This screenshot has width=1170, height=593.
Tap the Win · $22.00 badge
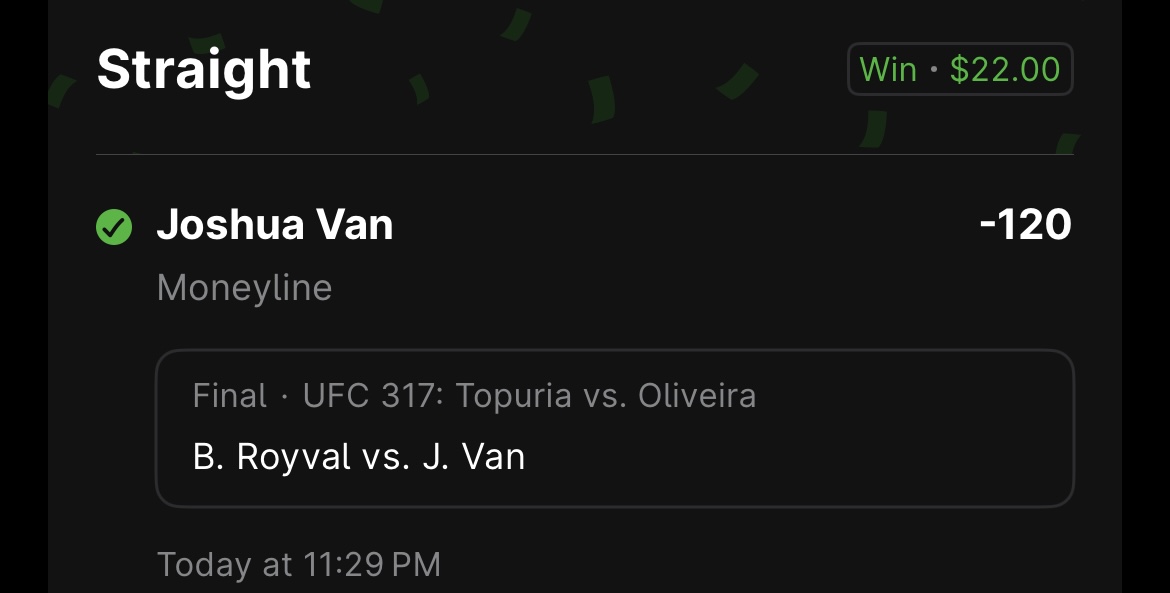click(x=960, y=69)
